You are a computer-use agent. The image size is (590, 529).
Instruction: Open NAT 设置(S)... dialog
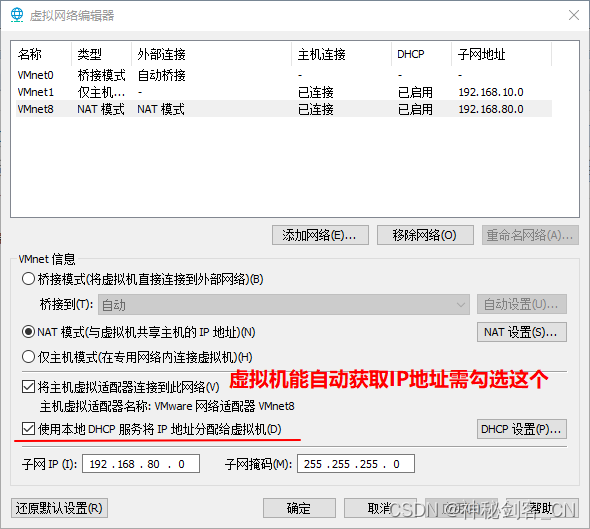[522, 332]
